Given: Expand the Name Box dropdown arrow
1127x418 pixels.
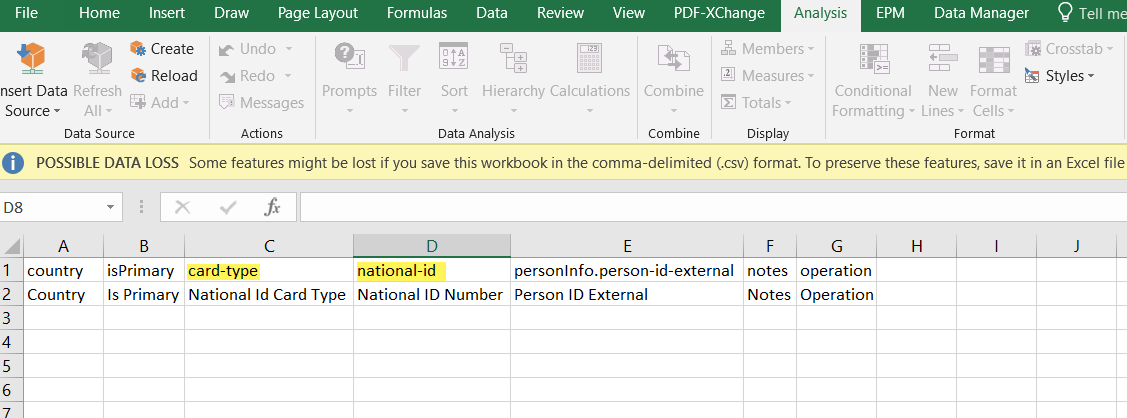Looking at the screenshot, I should pyautogui.click(x=110, y=208).
